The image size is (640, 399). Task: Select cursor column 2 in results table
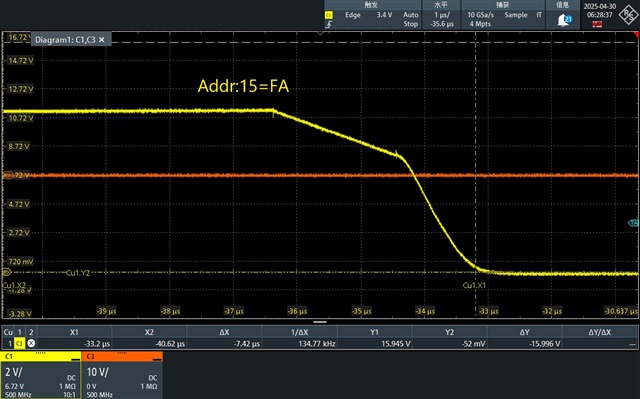[31, 332]
